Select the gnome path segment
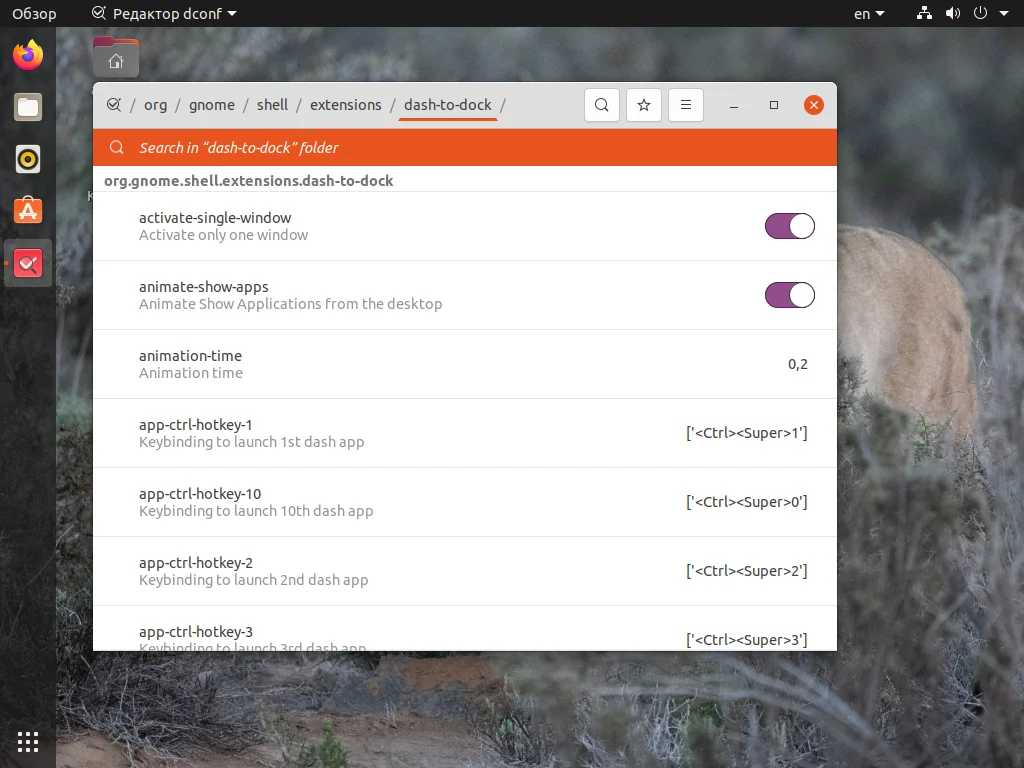 [211, 105]
